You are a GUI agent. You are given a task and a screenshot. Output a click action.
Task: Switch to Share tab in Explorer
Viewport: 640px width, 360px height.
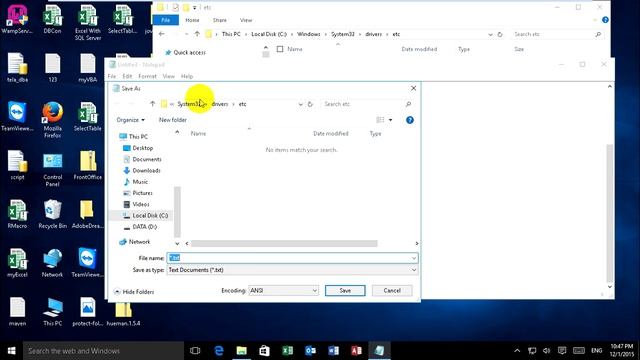(x=220, y=20)
